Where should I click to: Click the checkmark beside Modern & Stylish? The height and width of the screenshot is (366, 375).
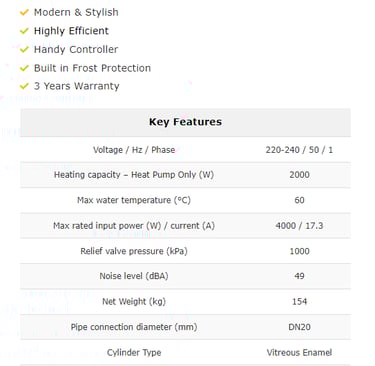24,13
